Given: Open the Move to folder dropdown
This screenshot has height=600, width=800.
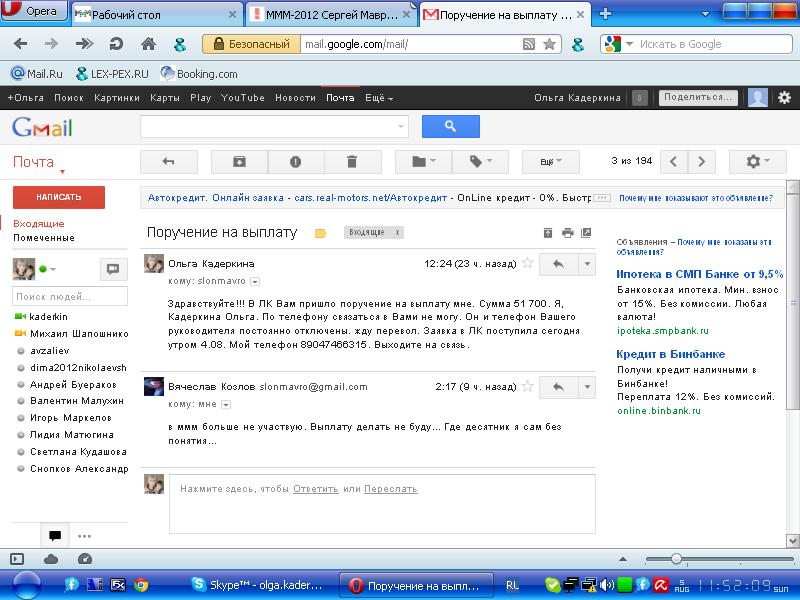Looking at the screenshot, I should point(423,162).
